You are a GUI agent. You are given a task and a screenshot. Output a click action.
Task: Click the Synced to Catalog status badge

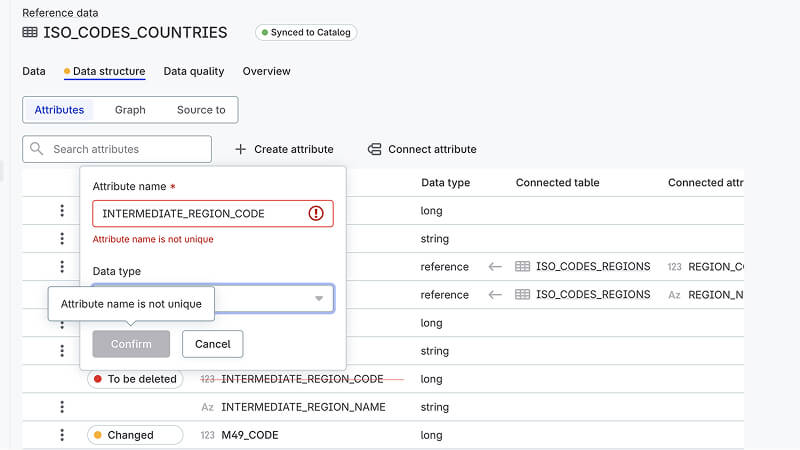coord(306,33)
